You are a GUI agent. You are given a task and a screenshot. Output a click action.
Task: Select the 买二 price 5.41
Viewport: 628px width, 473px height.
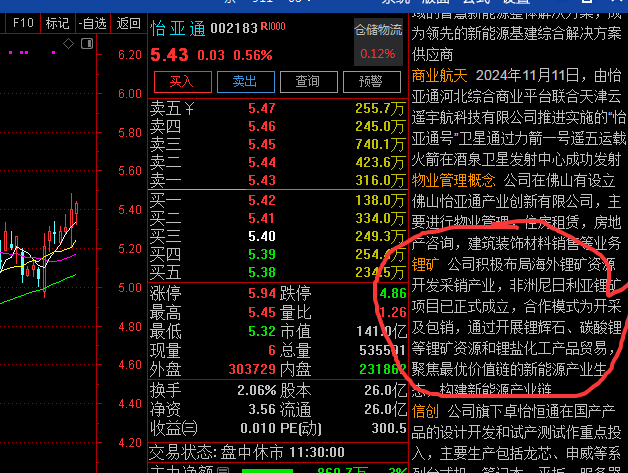[262, 218]
